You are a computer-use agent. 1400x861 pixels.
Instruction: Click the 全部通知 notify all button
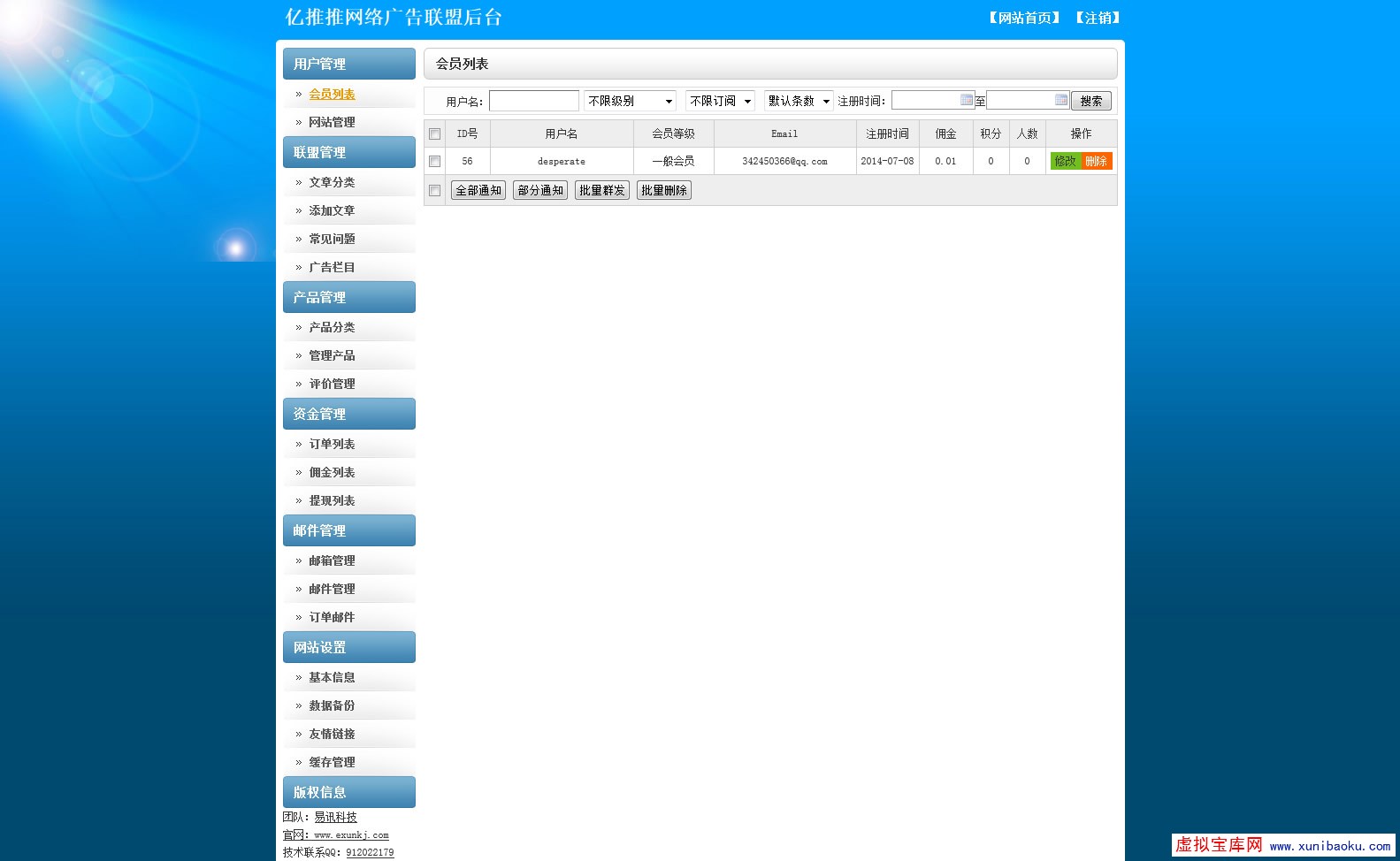coord(478,190)
